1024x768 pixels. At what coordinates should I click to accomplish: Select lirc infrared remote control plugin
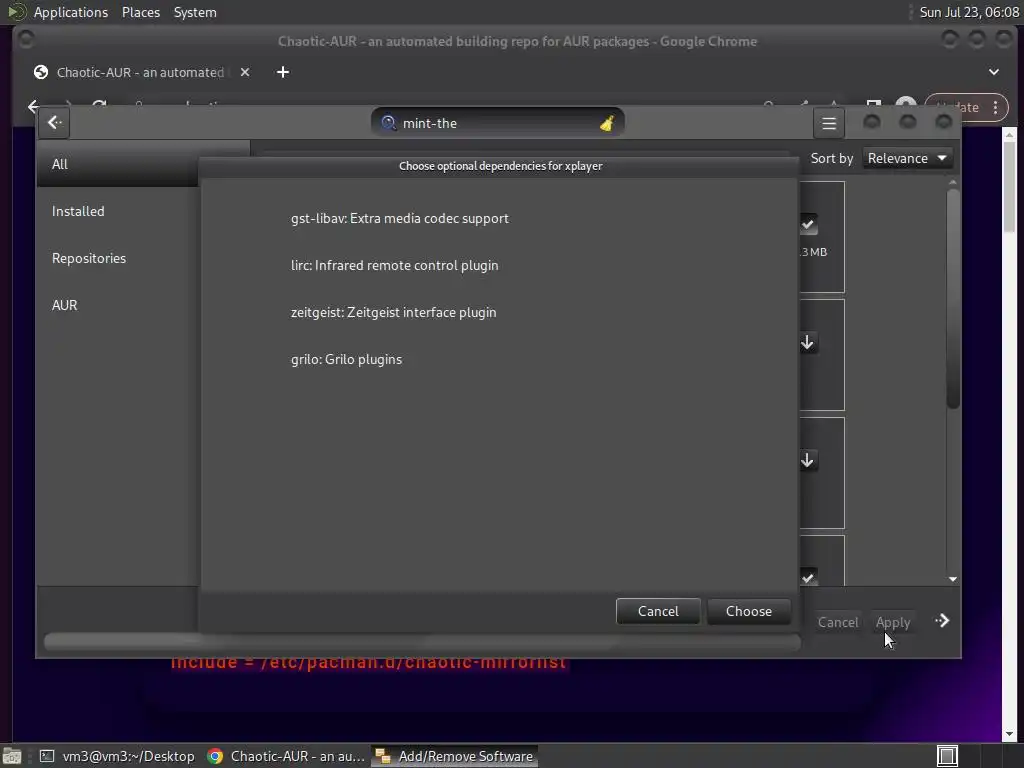(x=394, y=265)
